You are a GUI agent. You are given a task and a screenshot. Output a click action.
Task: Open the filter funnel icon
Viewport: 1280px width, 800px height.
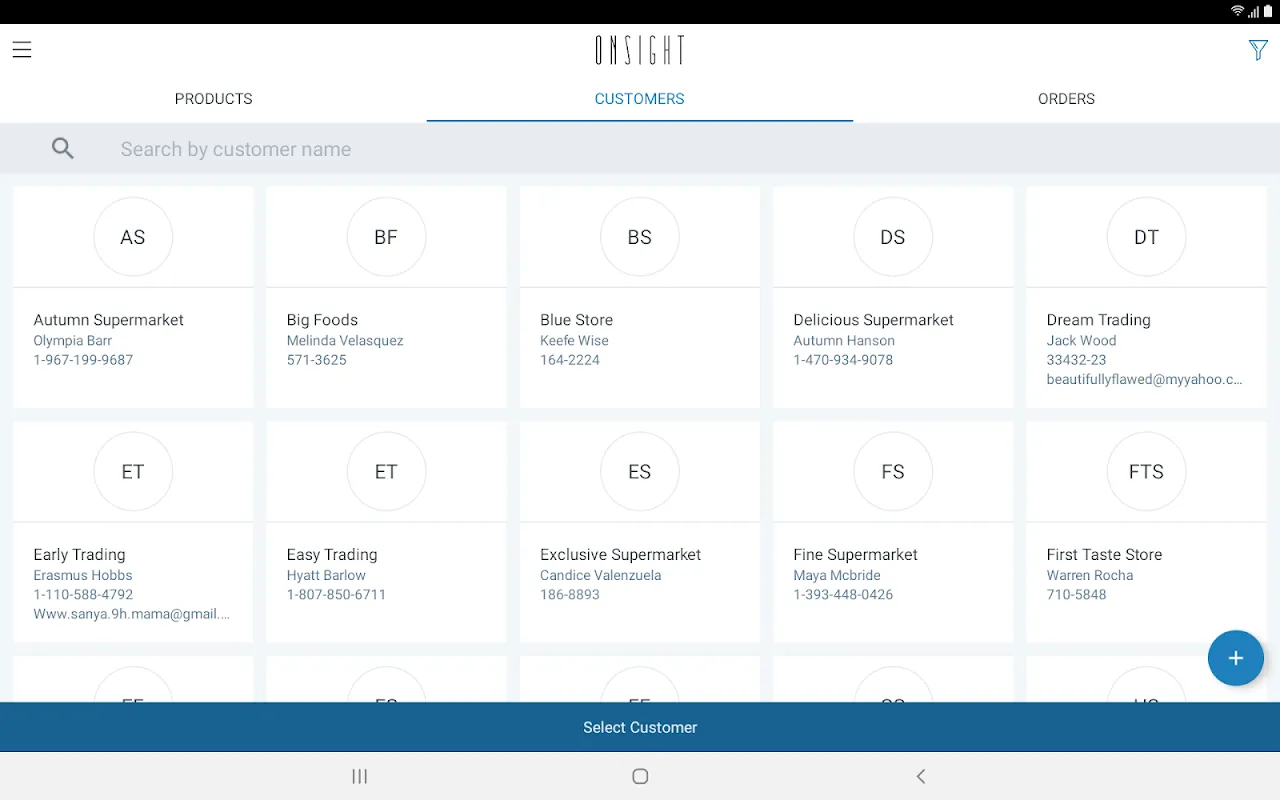click(x=1258, y=50)
